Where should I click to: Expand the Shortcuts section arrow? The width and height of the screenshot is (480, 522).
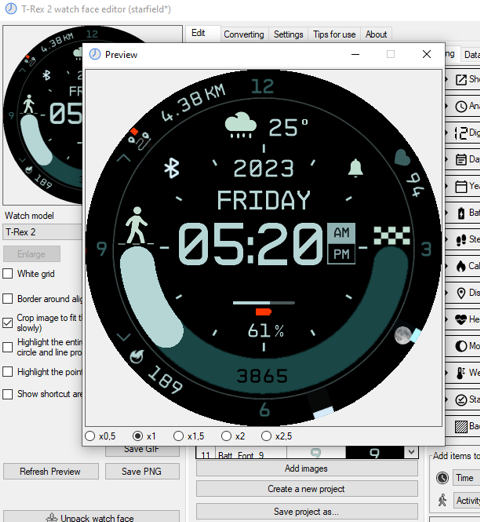447,79
